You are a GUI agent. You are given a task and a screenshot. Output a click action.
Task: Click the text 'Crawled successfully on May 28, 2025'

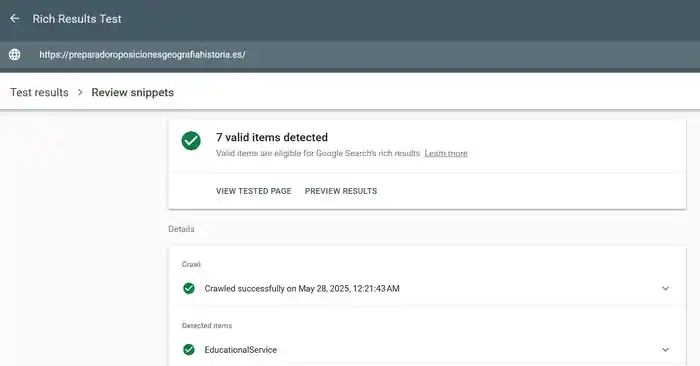tap(302, 289)
